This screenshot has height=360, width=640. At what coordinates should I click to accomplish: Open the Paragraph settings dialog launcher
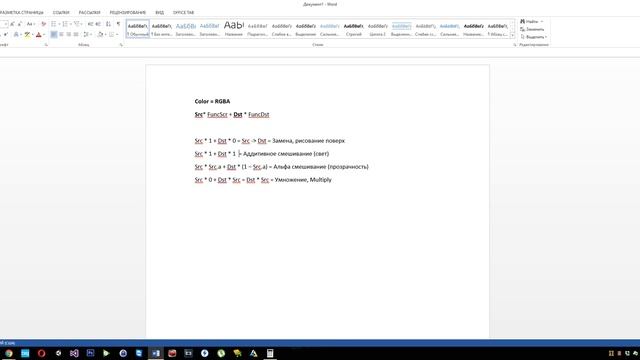click(x=121, y=45)
